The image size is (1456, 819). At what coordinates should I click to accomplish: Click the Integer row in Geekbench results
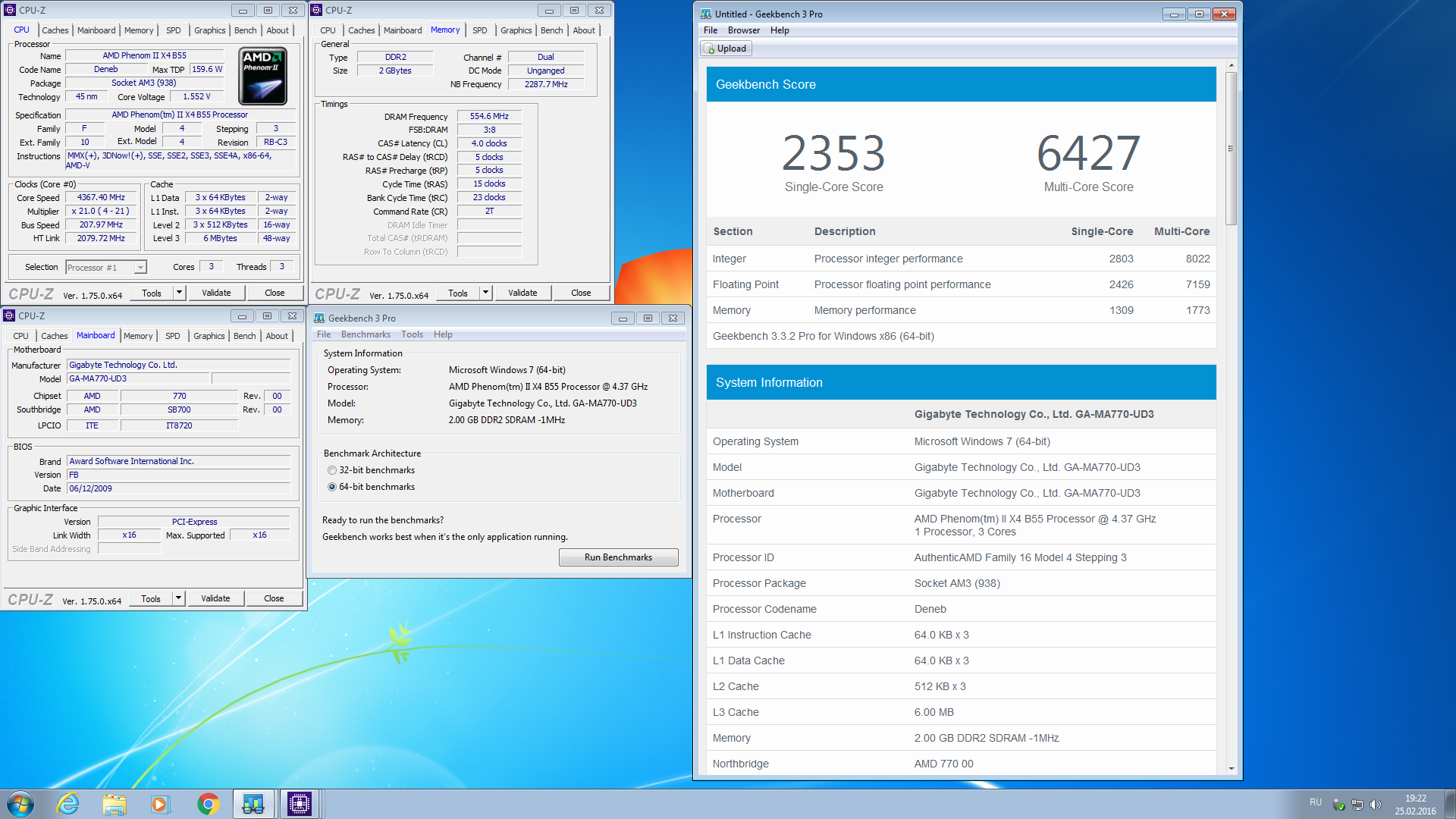pyautogui.click(x=961, y=259)
